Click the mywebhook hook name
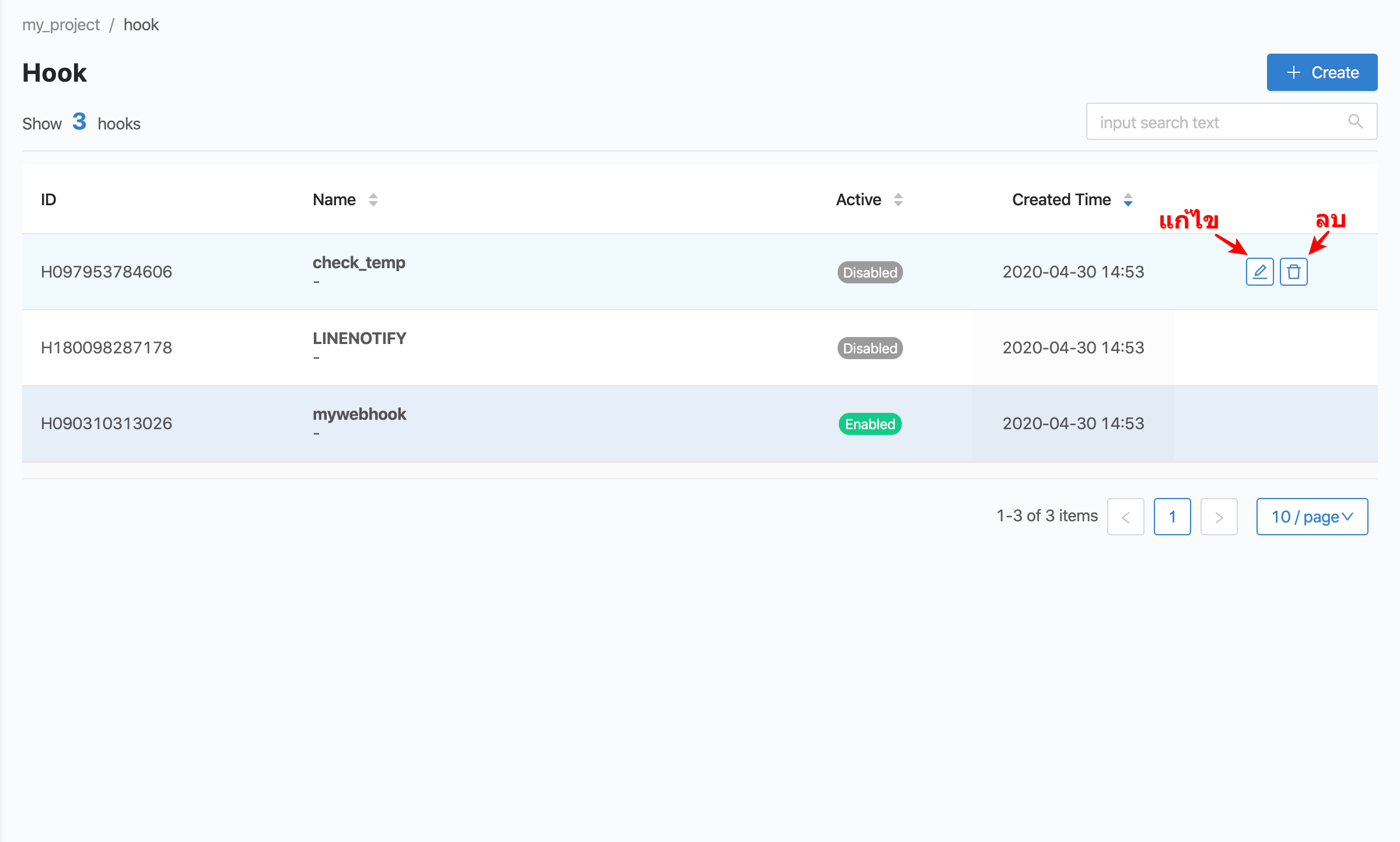Viewport: 1400px width, 842px height. (x=359, y=414)
